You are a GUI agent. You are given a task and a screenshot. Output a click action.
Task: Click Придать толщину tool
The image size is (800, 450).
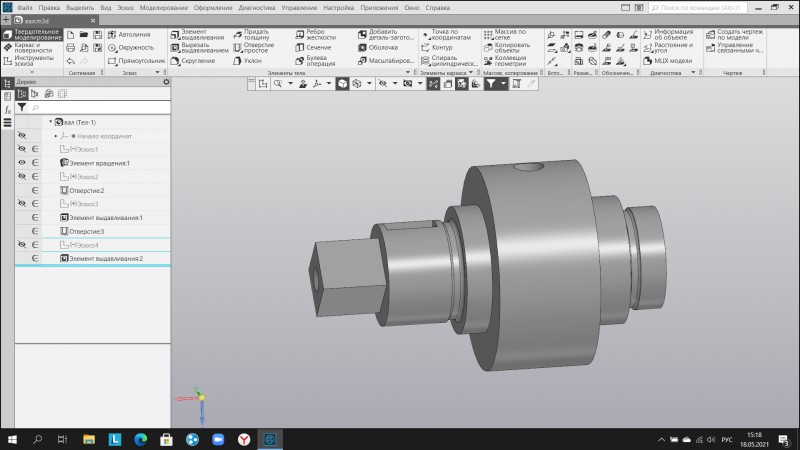coord(252,34)
